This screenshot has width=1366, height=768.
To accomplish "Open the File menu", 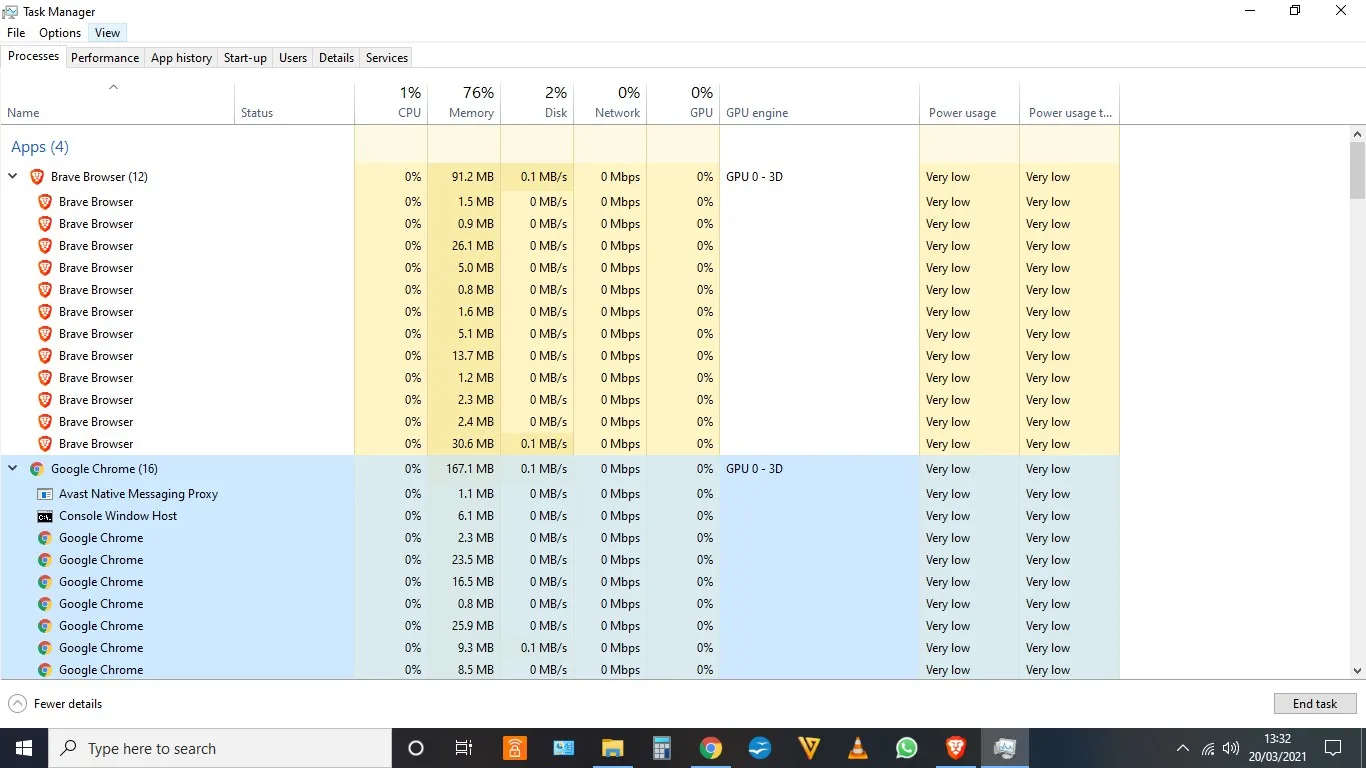I will [16, 33].
